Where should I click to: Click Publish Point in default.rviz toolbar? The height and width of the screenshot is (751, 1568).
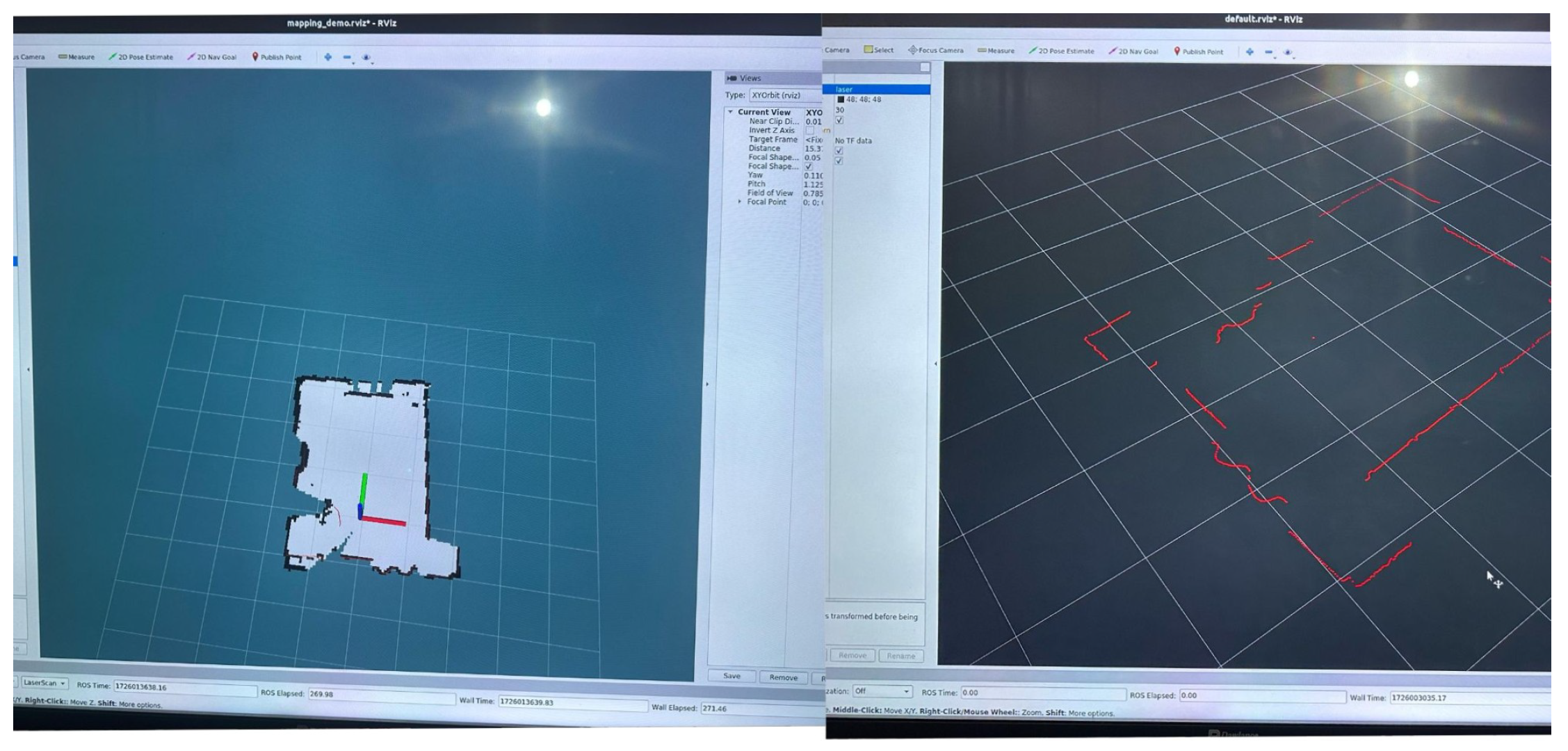(1198, 51)
